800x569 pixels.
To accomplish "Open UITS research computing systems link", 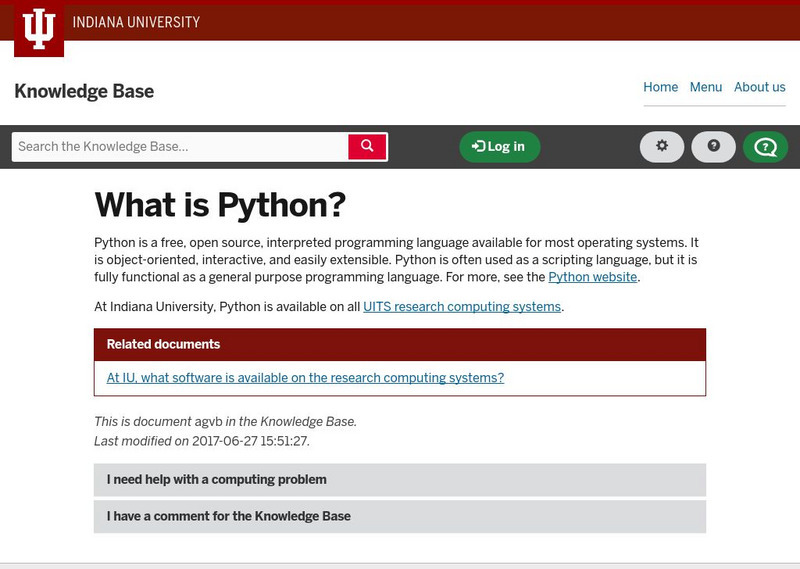I will tap(462, 307).
